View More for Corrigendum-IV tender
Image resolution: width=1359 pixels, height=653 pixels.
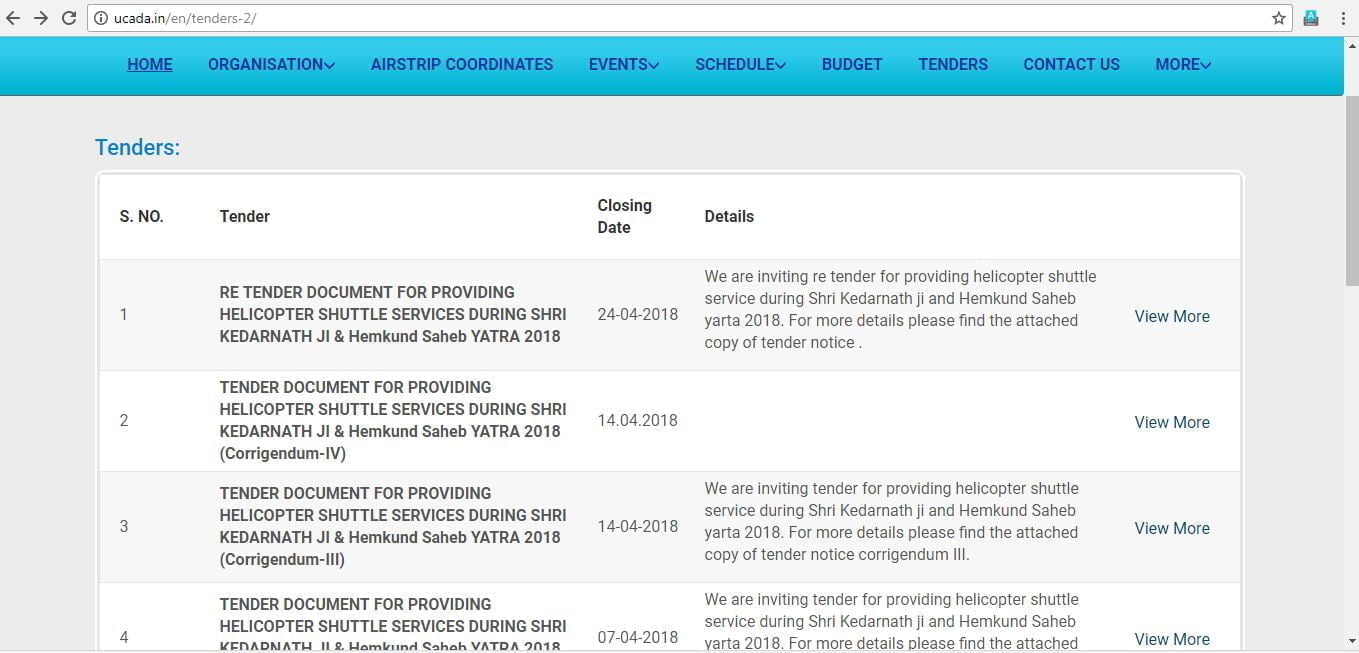coord(1171,422)
